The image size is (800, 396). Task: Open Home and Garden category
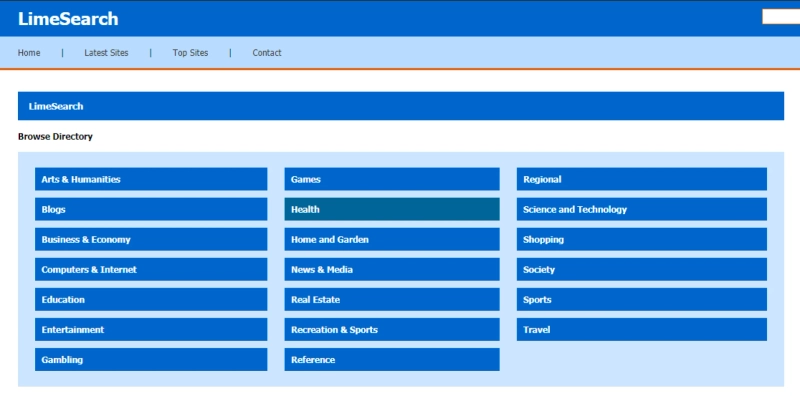coord(392,239)
